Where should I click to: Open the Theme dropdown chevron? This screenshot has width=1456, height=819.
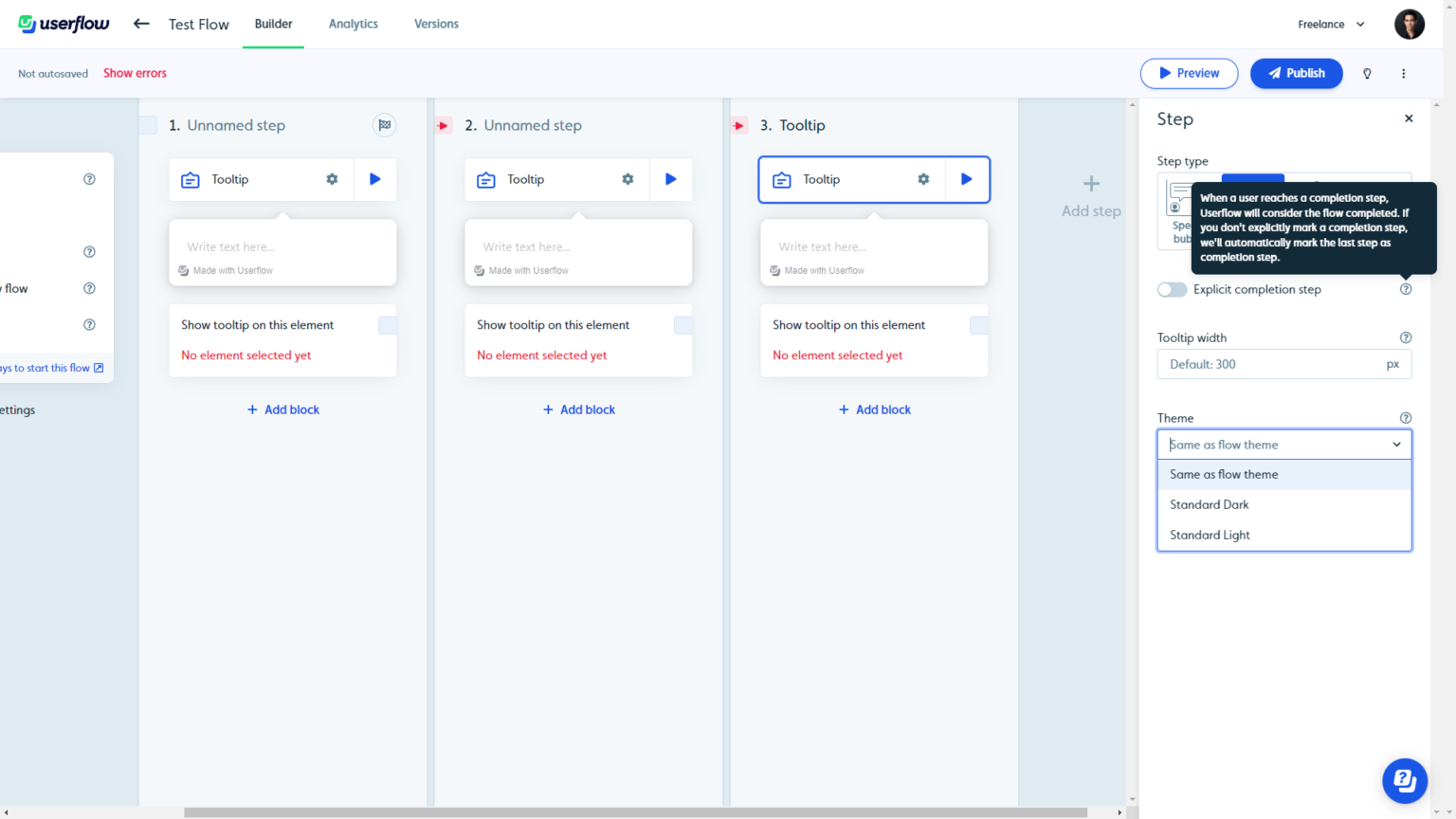pos(1395,444)
